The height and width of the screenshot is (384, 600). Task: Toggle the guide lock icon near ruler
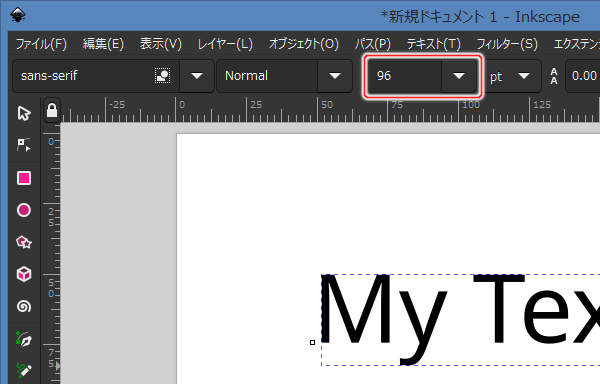(52, 111)
